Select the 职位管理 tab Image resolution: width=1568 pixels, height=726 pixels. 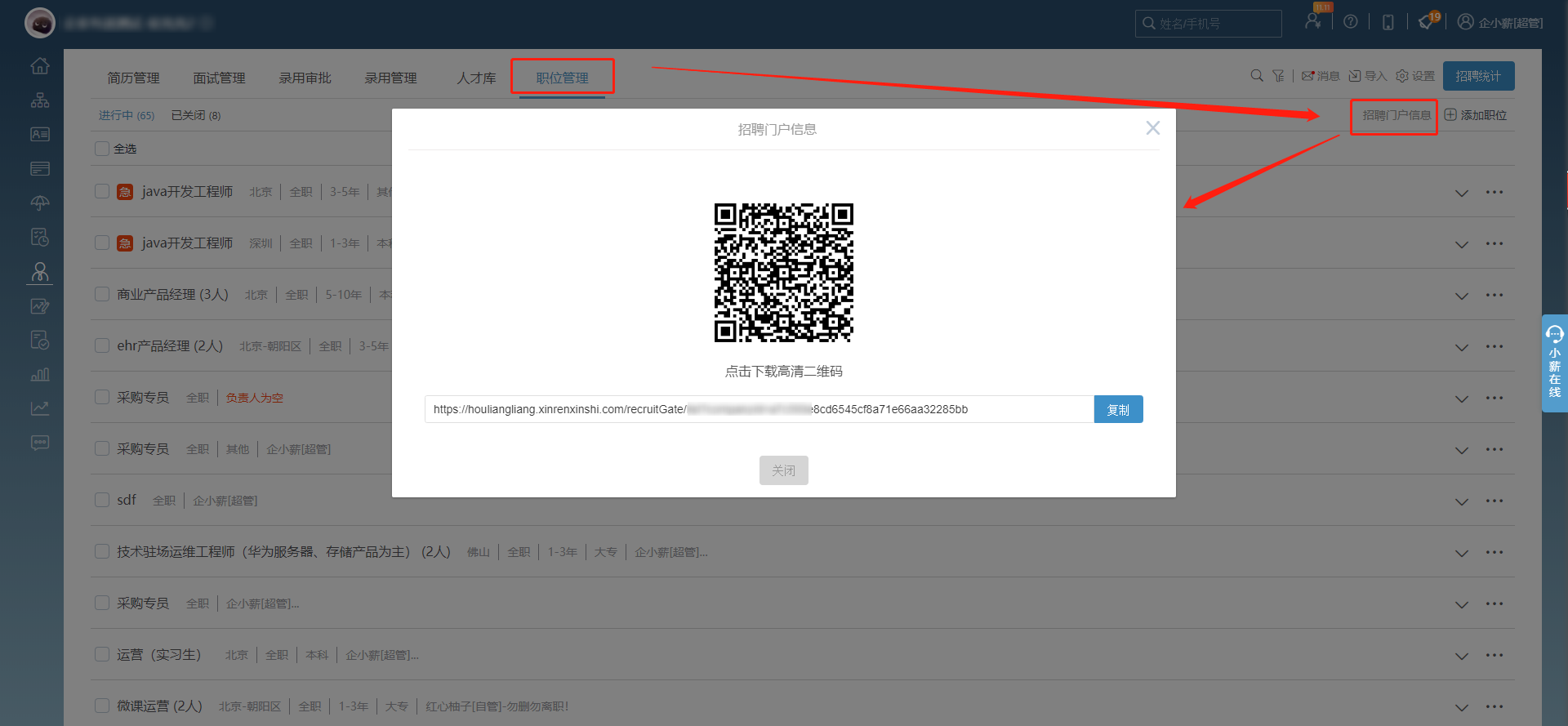click(562, 78)
